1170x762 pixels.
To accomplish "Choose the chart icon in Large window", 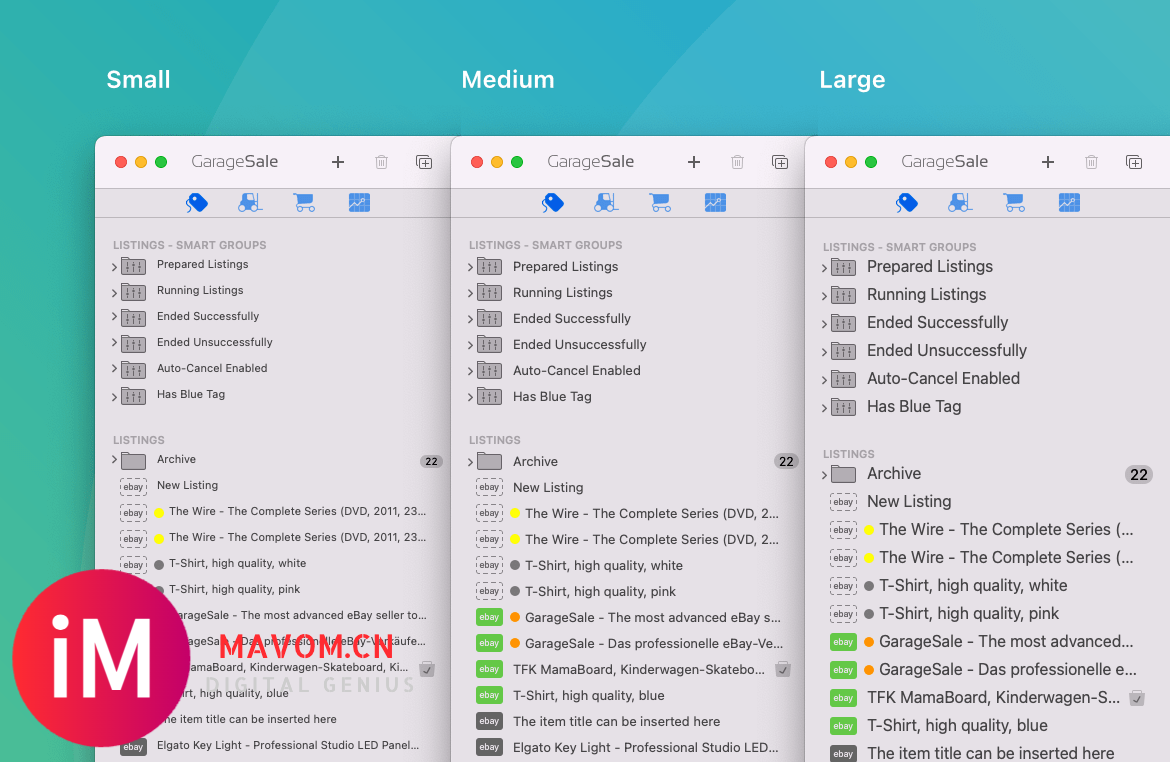I will point(1069,202).
